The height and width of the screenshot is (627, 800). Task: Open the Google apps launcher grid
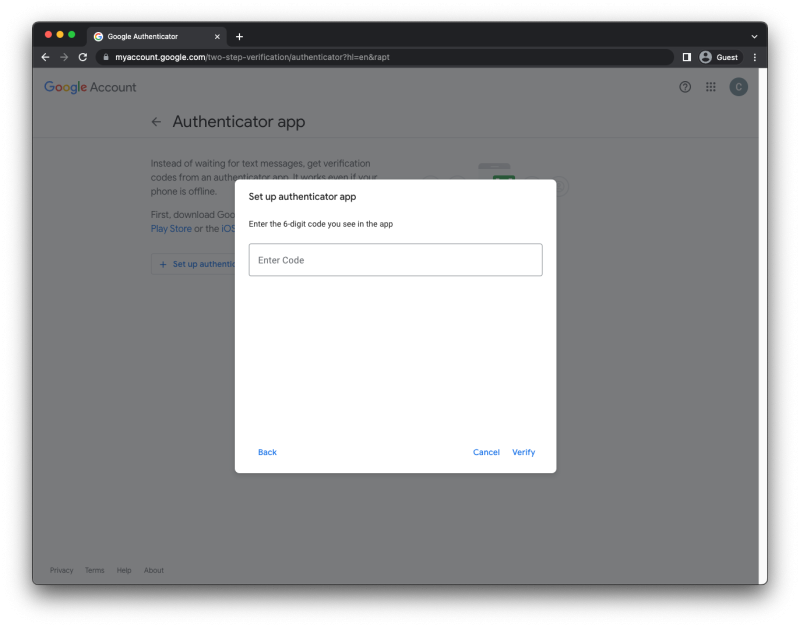click(x=710, y=87)
